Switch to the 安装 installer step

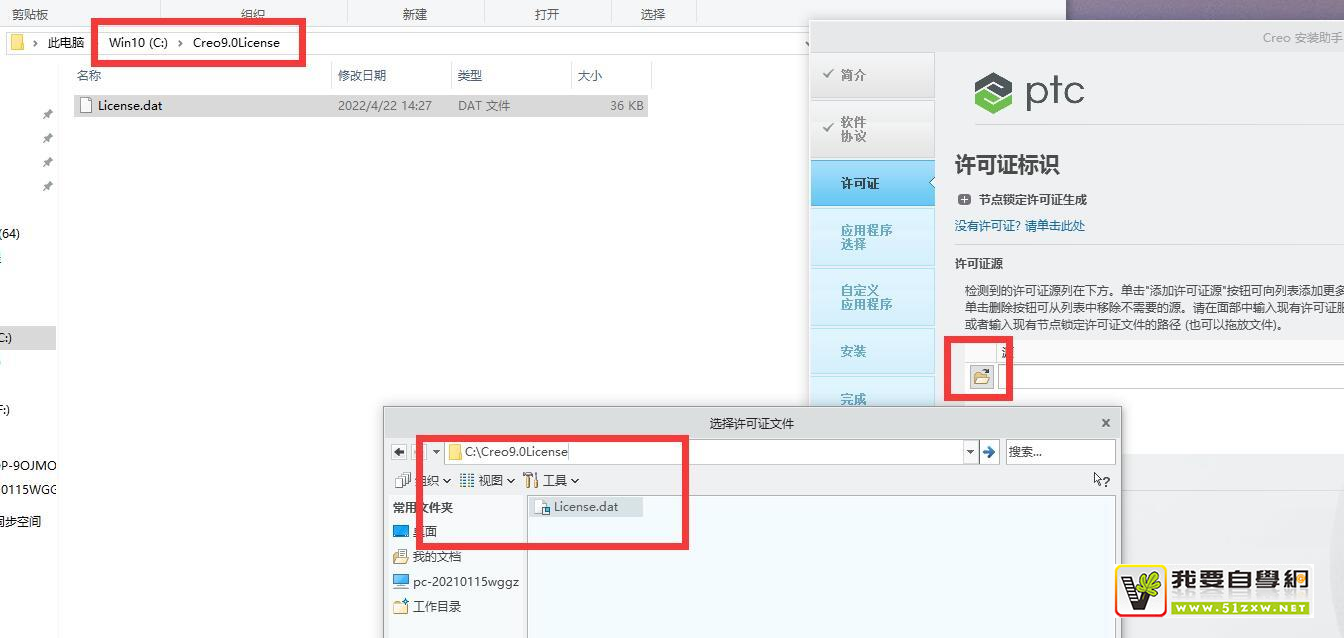pyautogui.click(x=852, y=351)
